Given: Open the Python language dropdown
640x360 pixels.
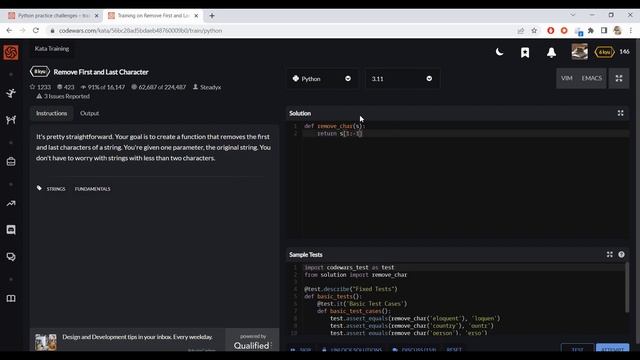Looking at the screenshot, I should pyautogui.click(x=322, y=78).
